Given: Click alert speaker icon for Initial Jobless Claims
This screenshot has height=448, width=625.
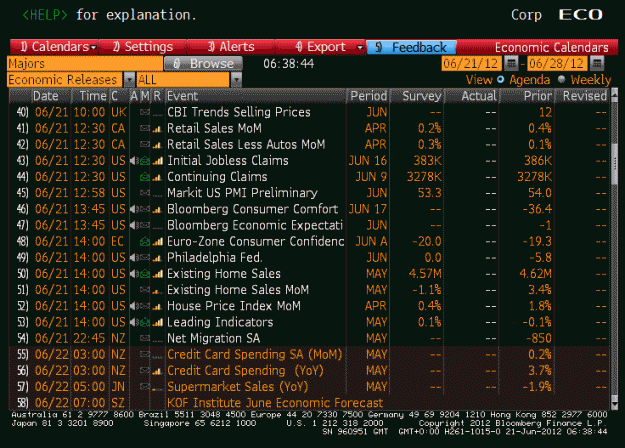Looking at the screenshot, I should tap(134, 161).
